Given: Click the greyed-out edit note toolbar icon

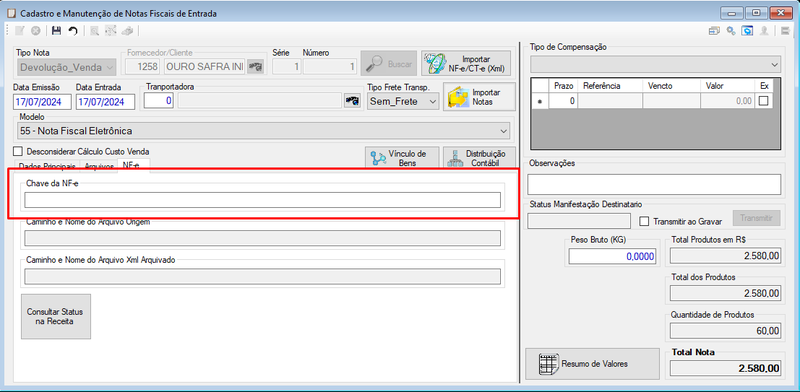Looking at the screenshot, I should point(19,31).
